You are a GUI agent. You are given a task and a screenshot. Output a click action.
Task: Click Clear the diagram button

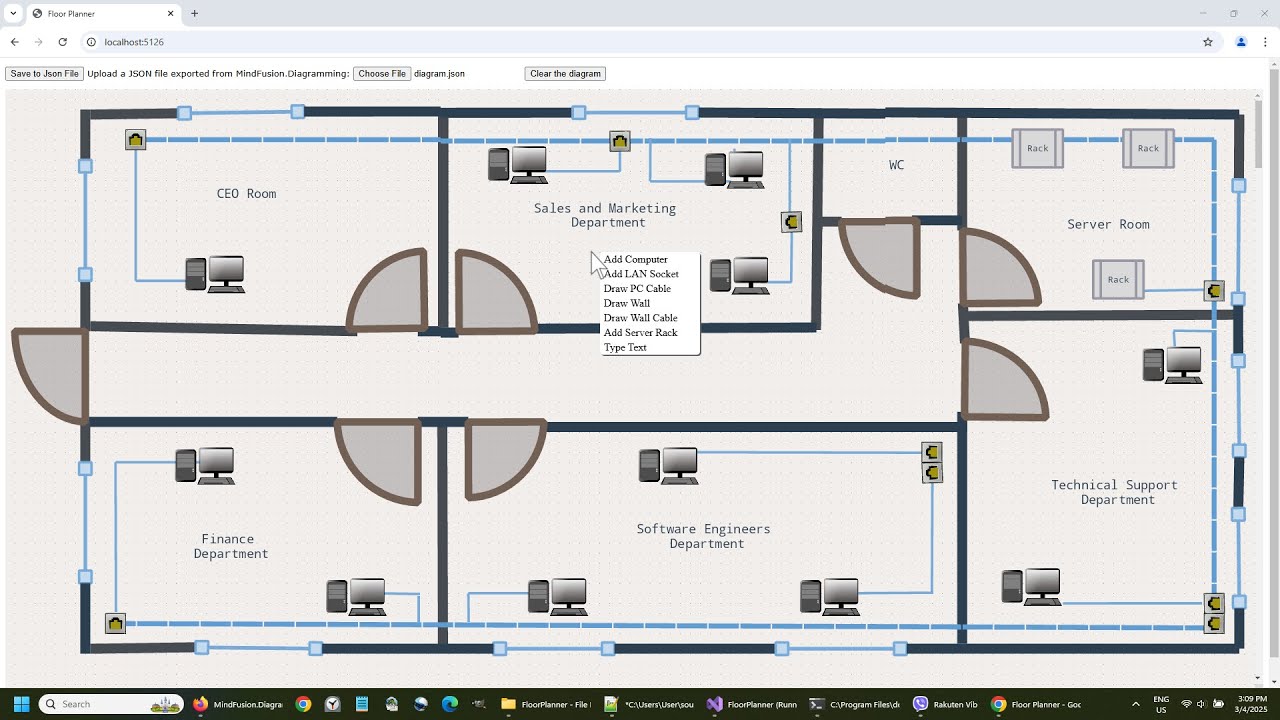565,74
